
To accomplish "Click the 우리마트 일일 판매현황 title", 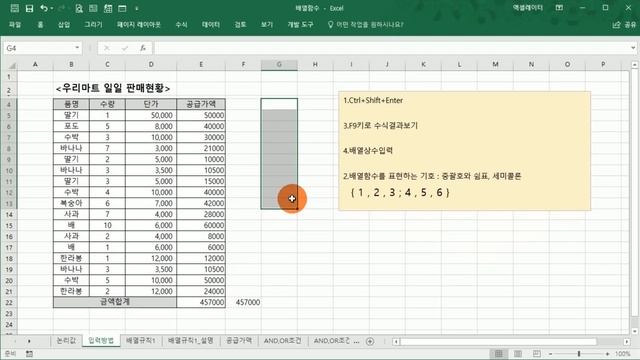I will coord(113,88).
